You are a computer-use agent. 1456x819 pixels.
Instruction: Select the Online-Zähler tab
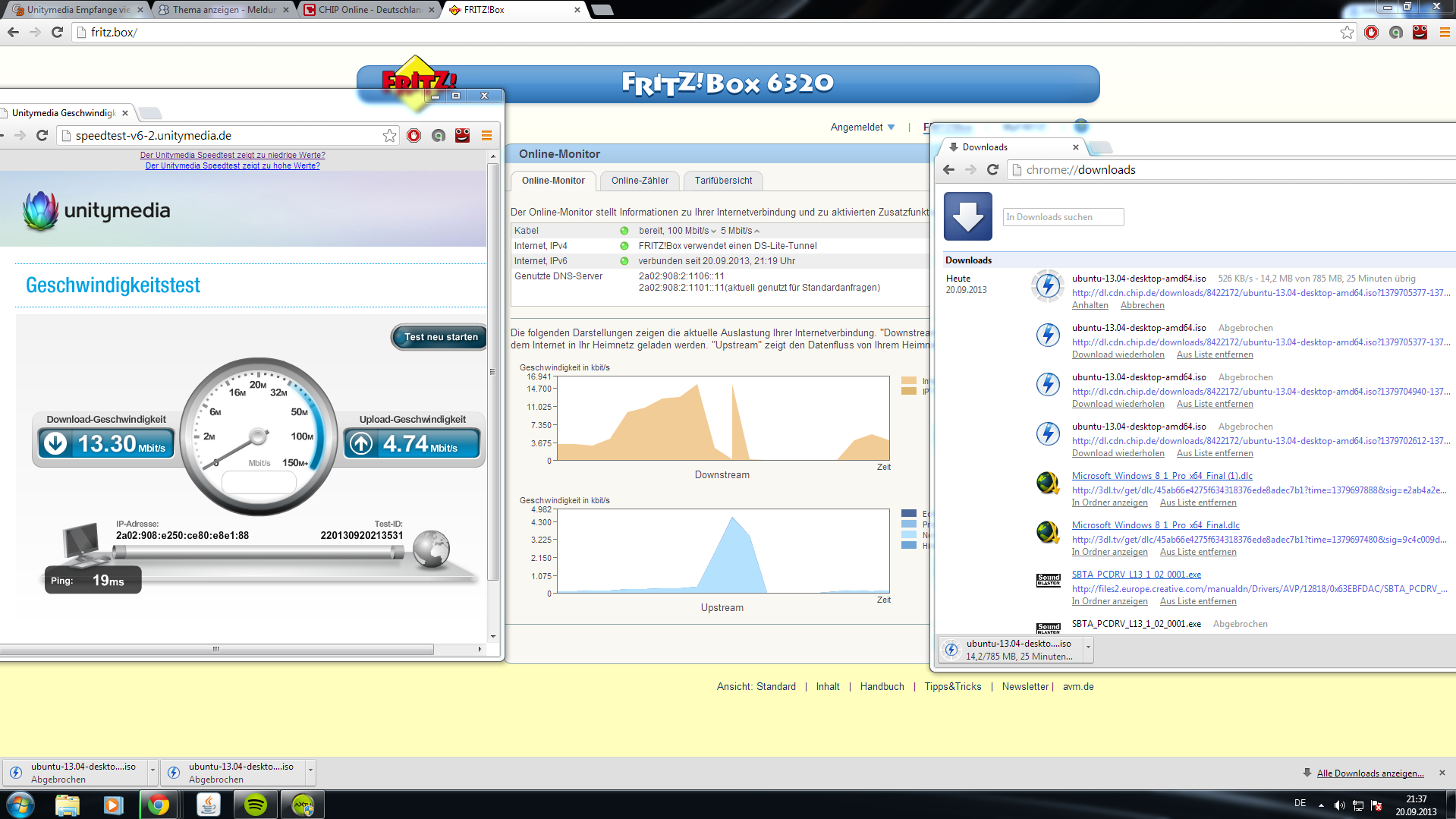click(x=640, y=181)
